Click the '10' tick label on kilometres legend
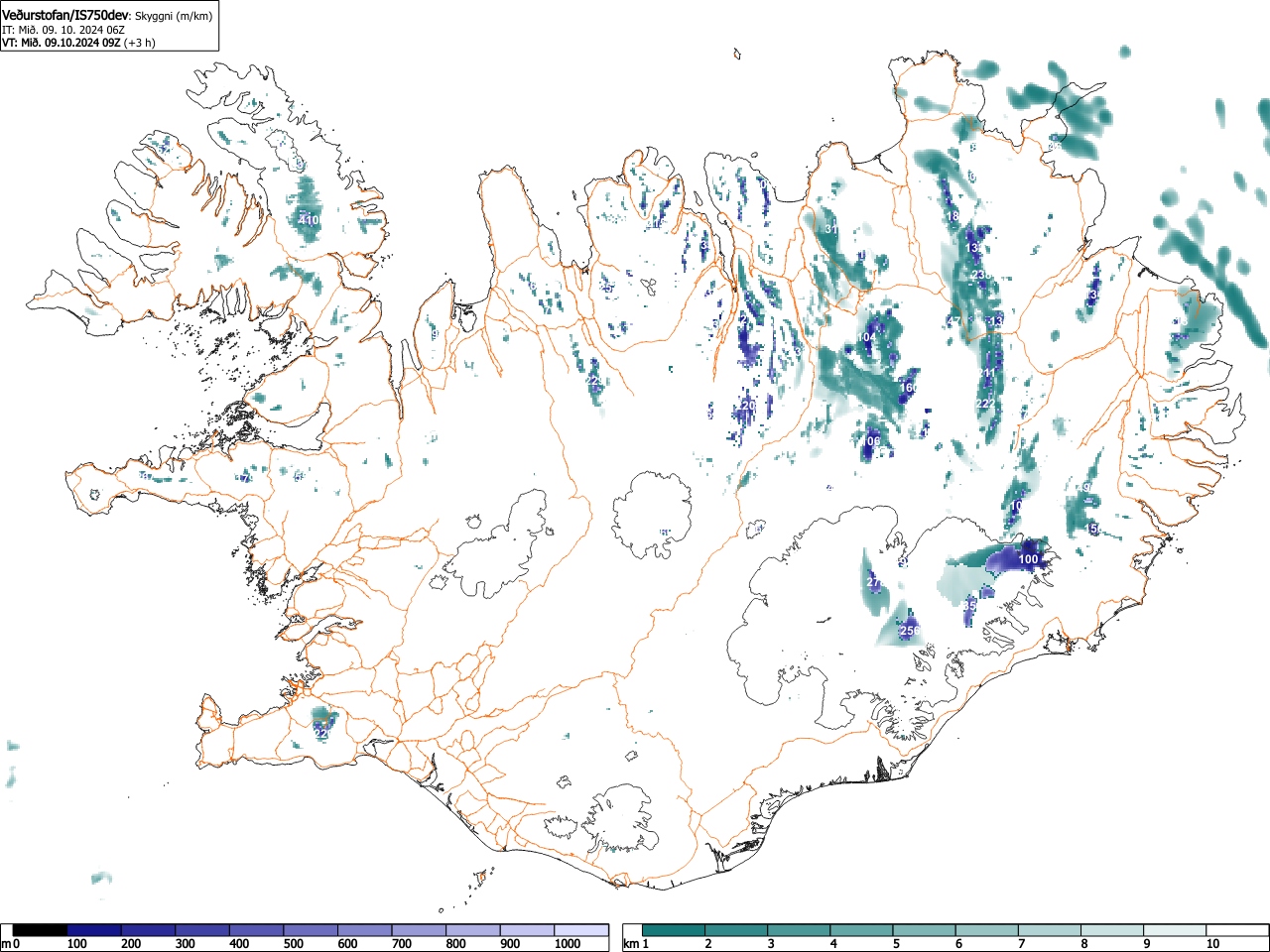1270x952 pixels. pos(1212,944)
